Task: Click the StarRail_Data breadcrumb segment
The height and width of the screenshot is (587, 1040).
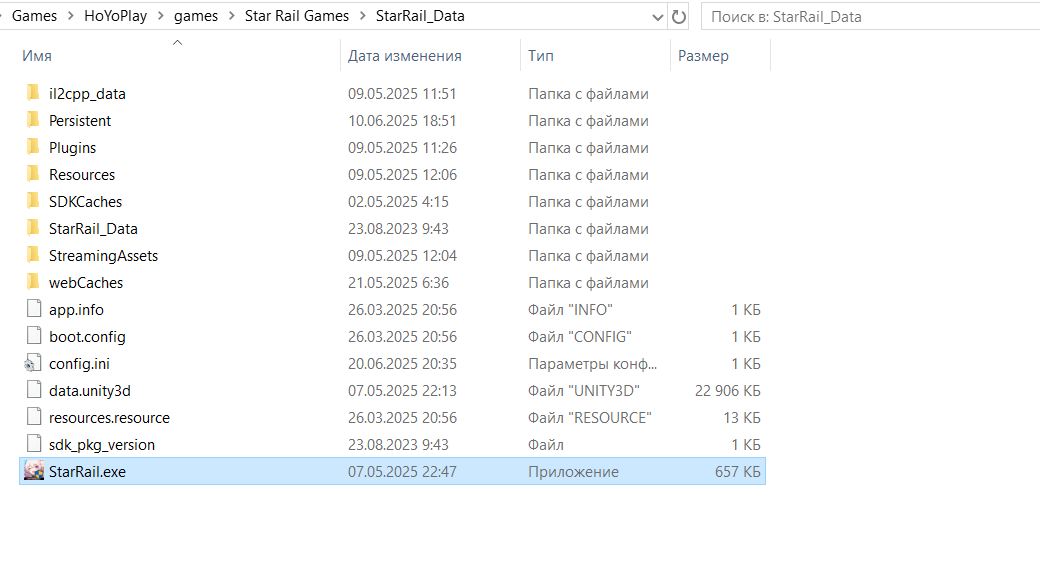Action: 420,16
